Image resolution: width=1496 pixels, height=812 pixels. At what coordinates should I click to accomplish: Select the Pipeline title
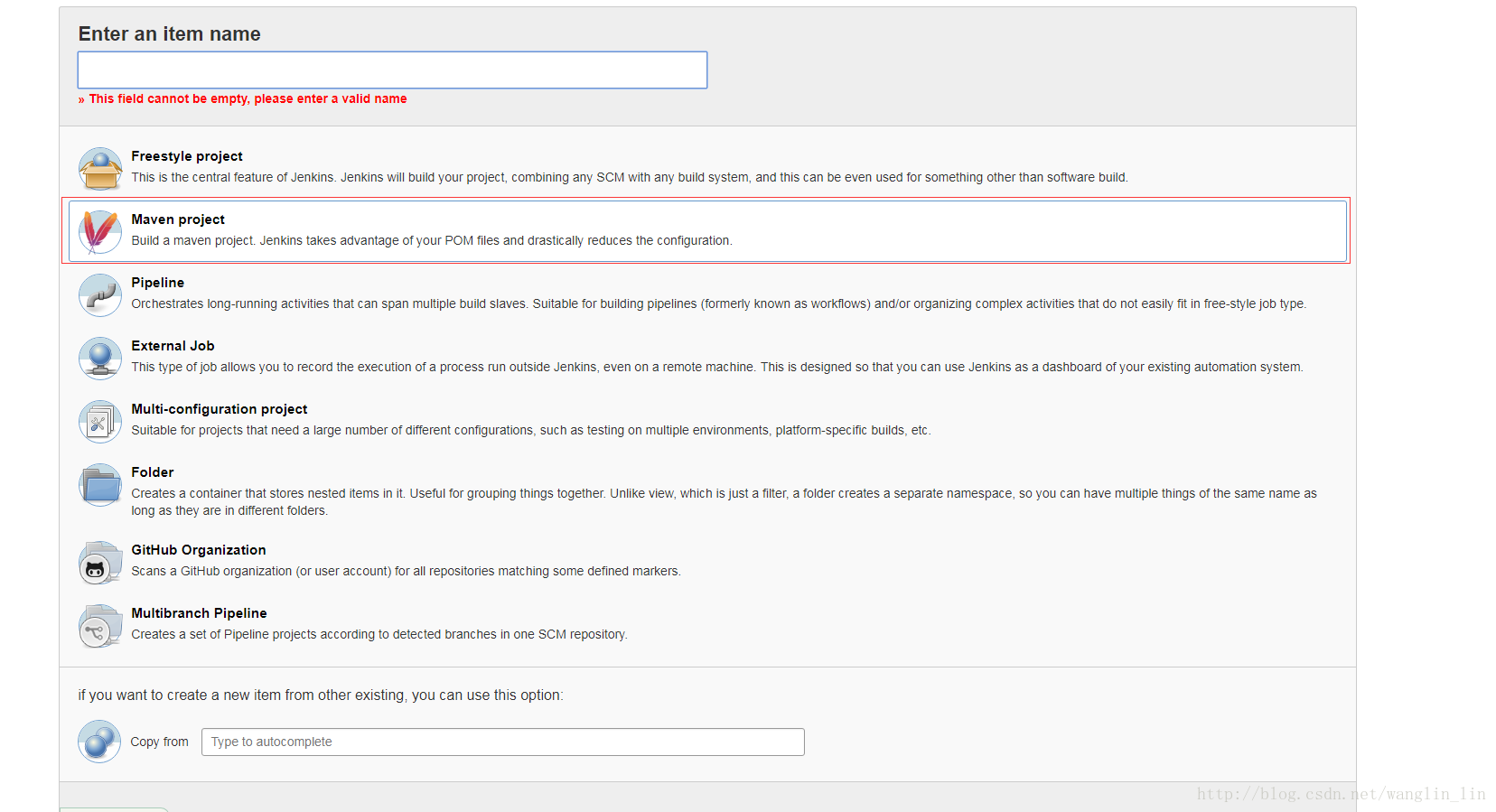click(x=157, y=283)
